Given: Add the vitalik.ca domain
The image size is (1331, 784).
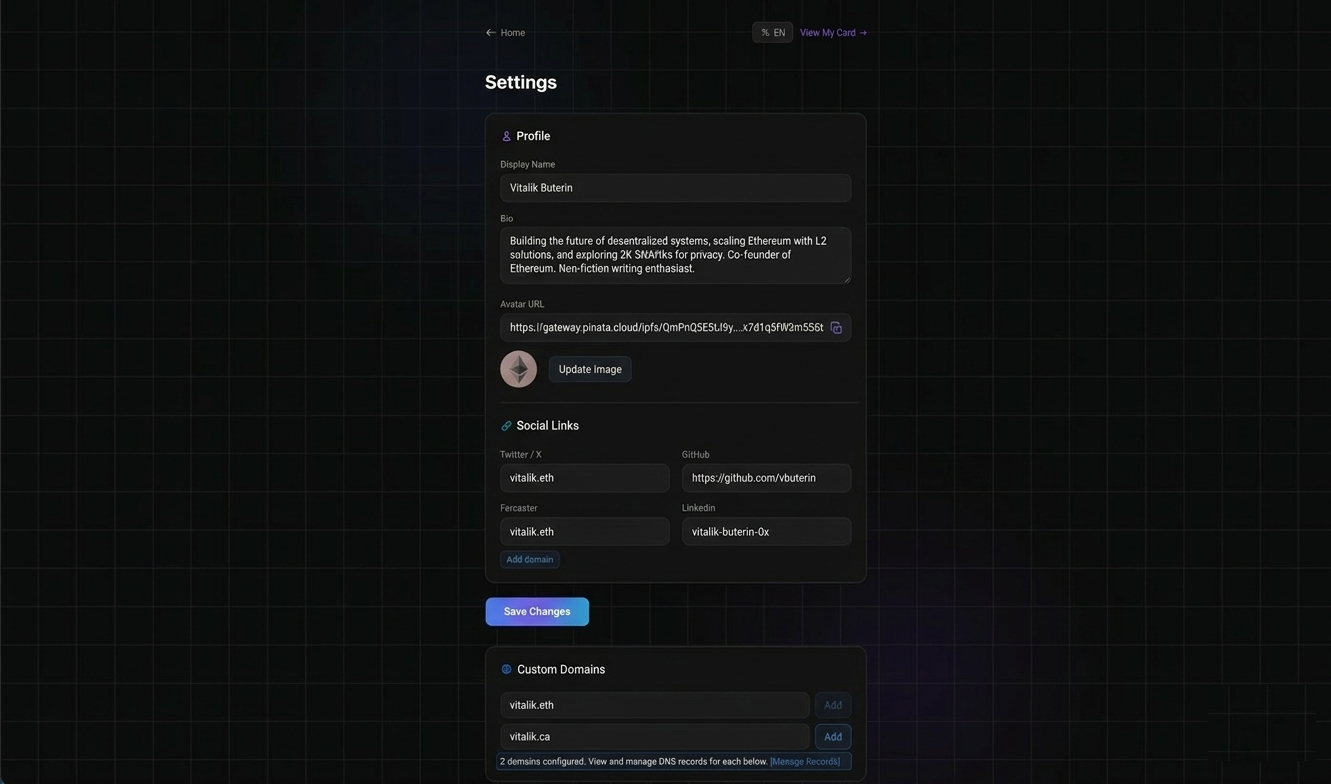Looking at the screenshot, I should point(832,736).
